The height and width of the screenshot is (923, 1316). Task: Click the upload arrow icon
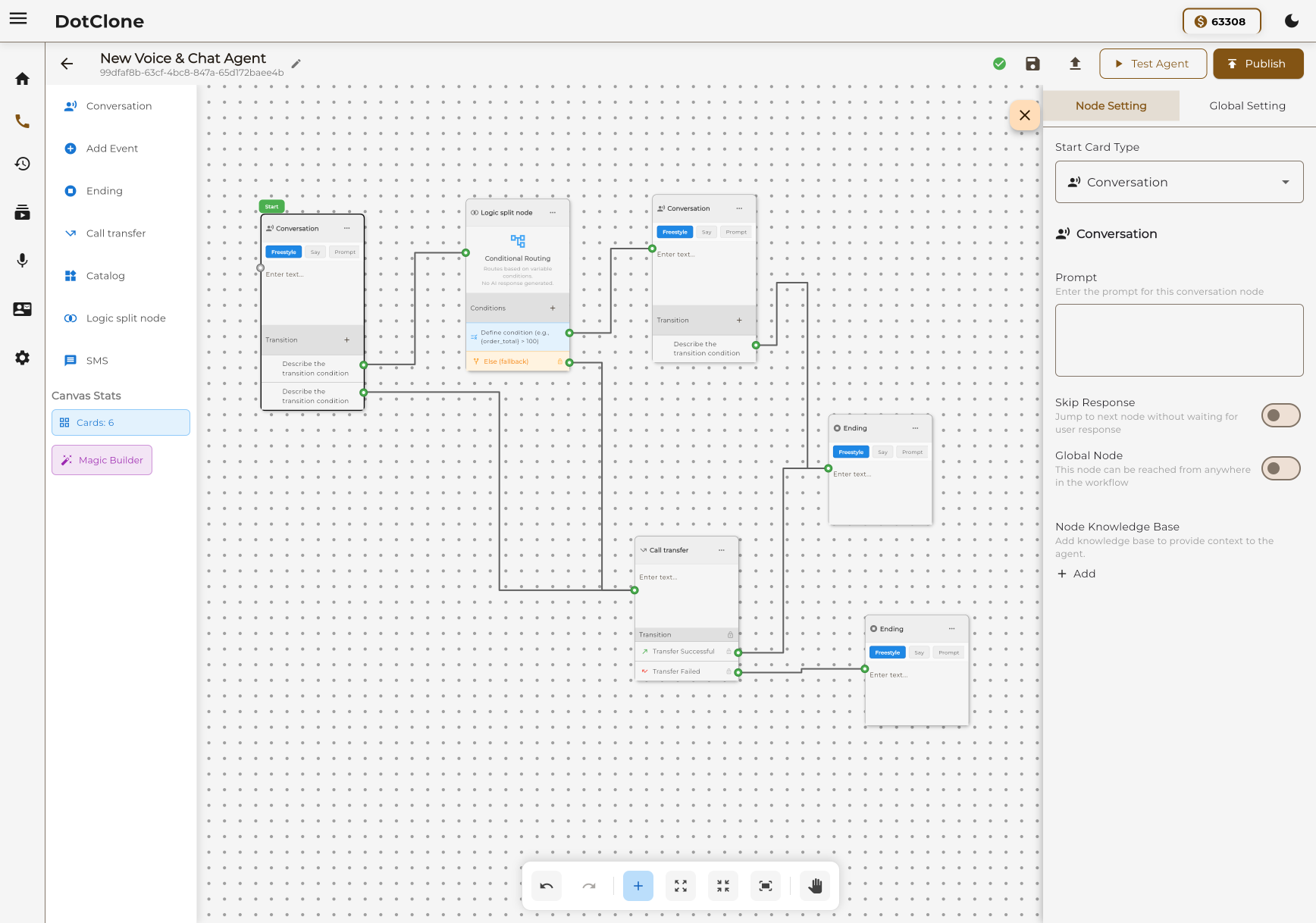click(1075, 64)
